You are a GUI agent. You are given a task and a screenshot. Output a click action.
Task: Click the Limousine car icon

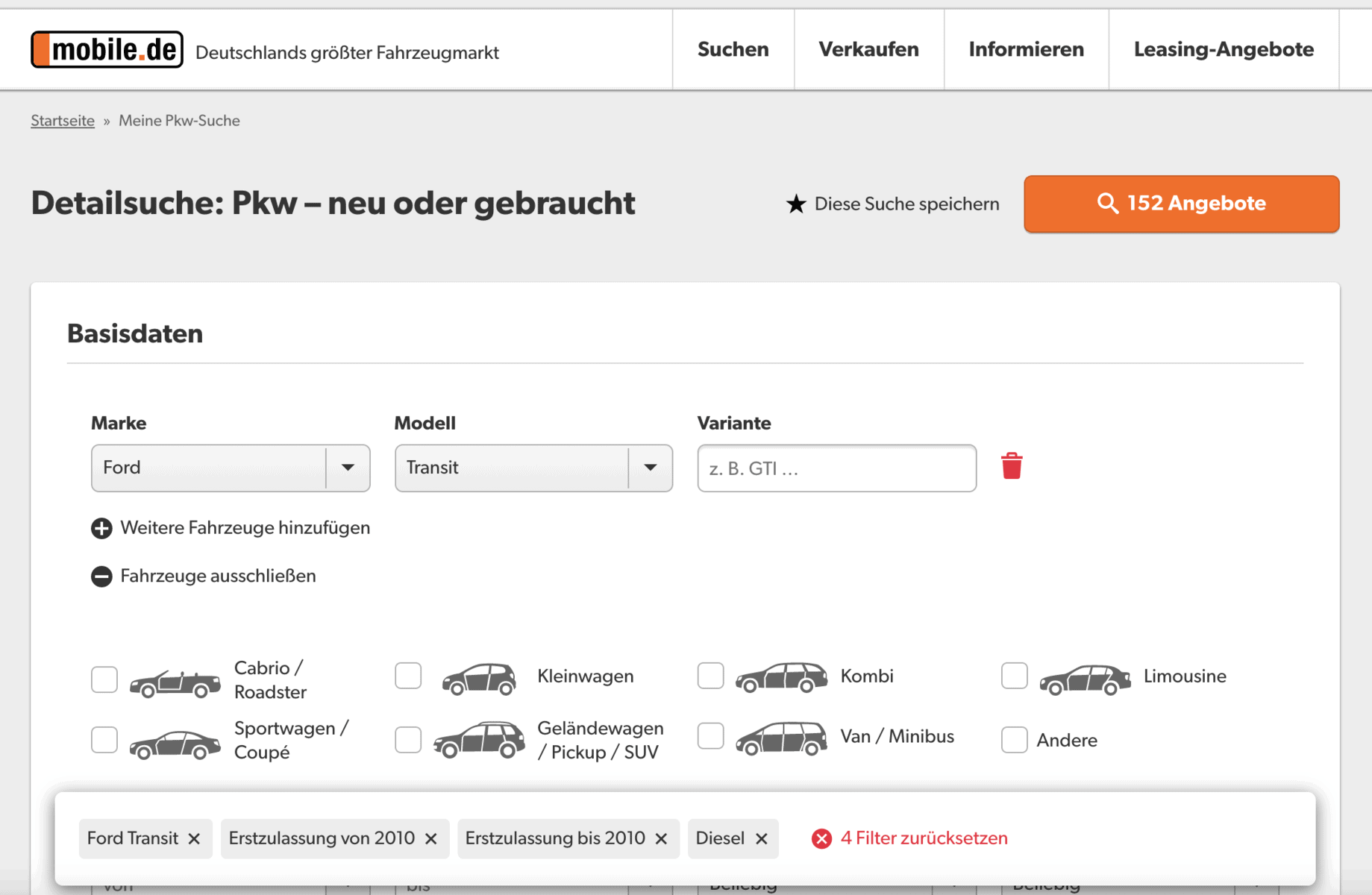tap(1085, 679)
